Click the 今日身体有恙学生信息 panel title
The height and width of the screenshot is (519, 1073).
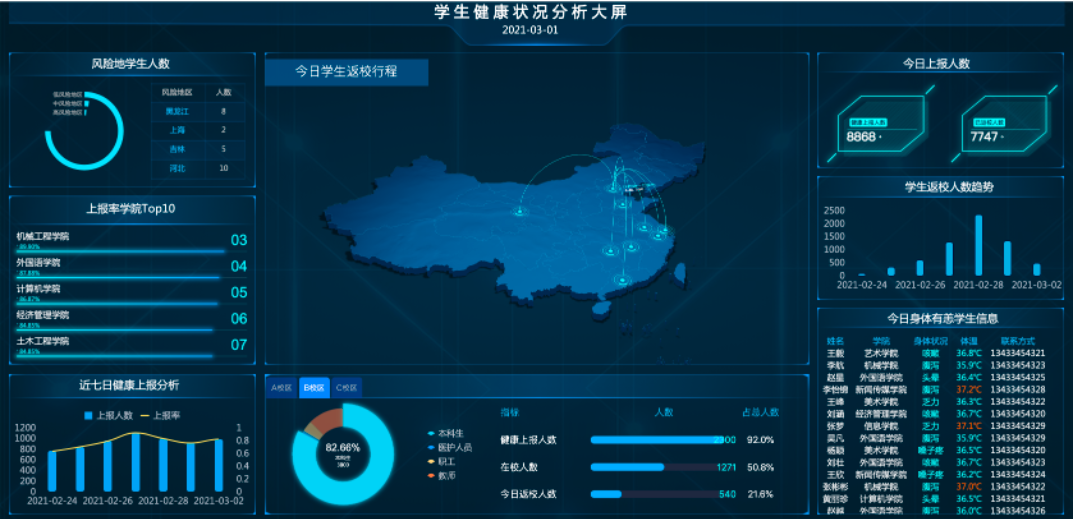click(x=942, y=318)
